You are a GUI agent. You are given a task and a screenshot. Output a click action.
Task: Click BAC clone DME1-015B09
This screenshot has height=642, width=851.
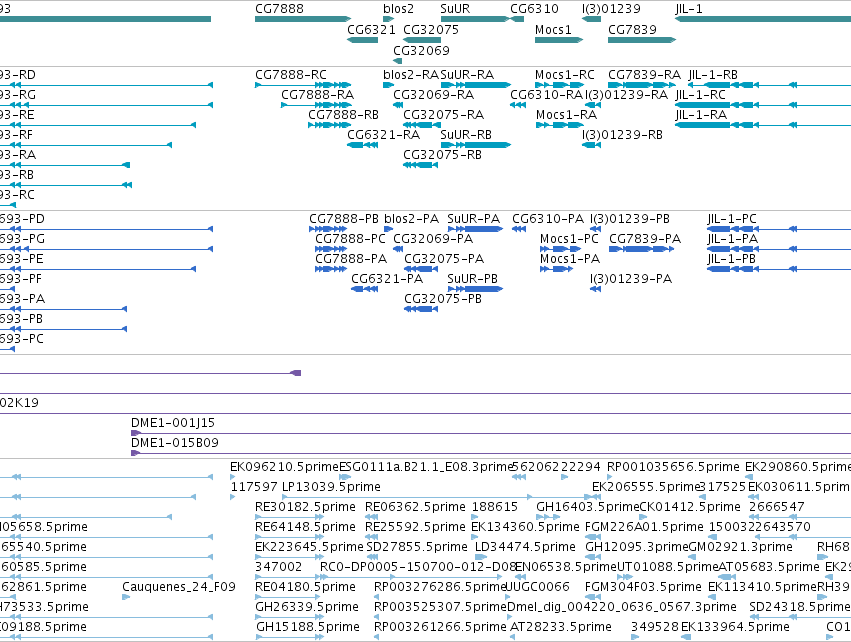tap(175, 443)
